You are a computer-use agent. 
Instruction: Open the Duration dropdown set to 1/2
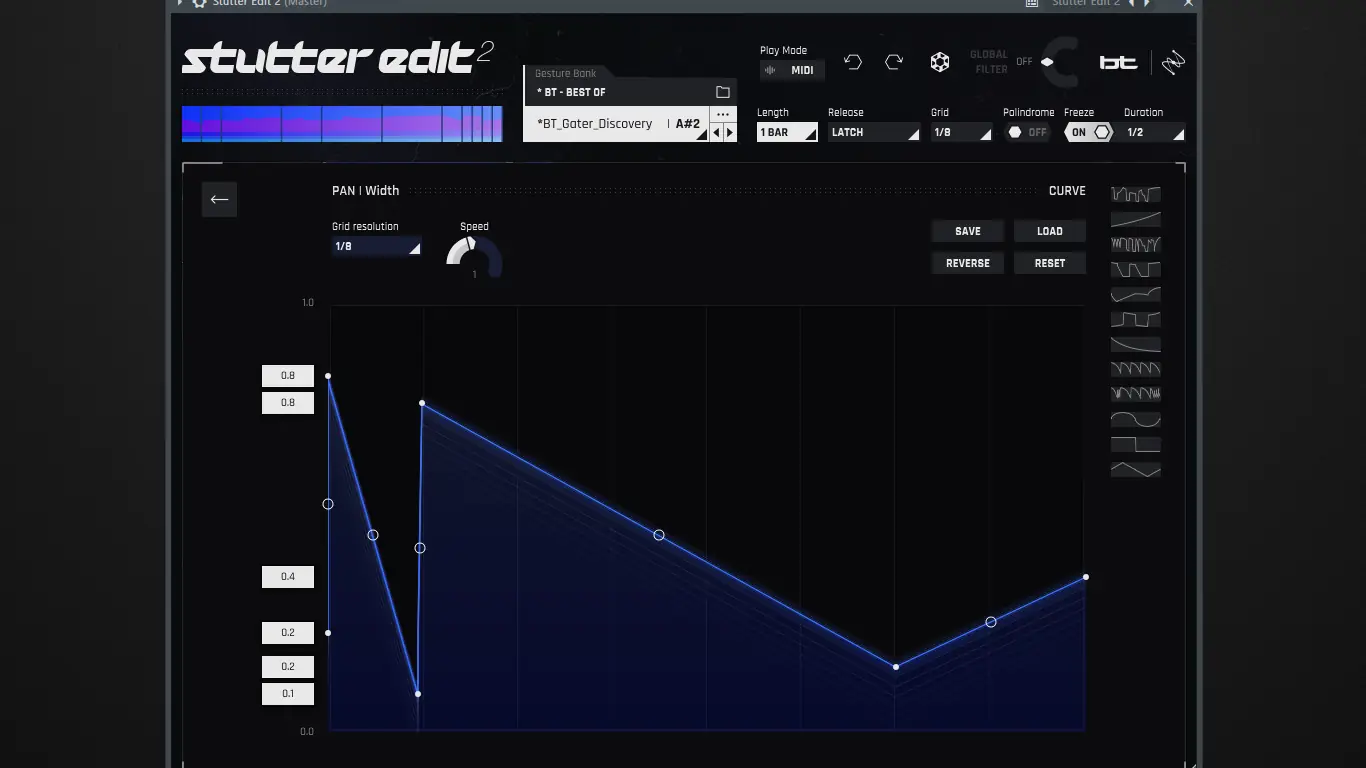[x=1154, y=132]
